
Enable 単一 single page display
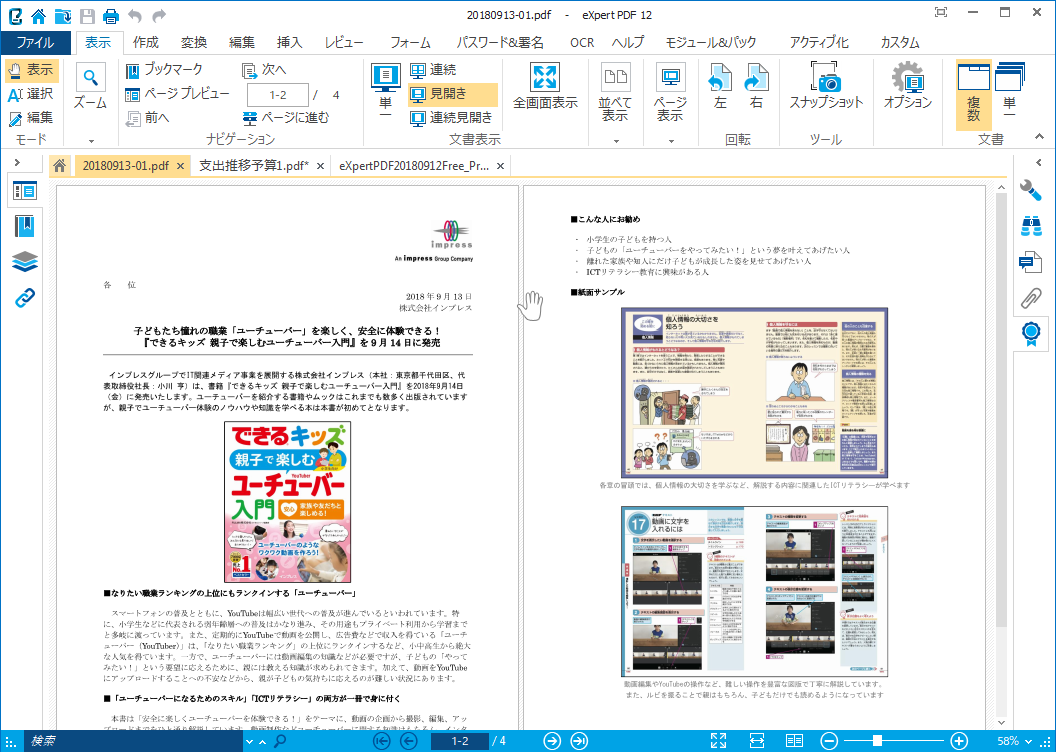384,92
